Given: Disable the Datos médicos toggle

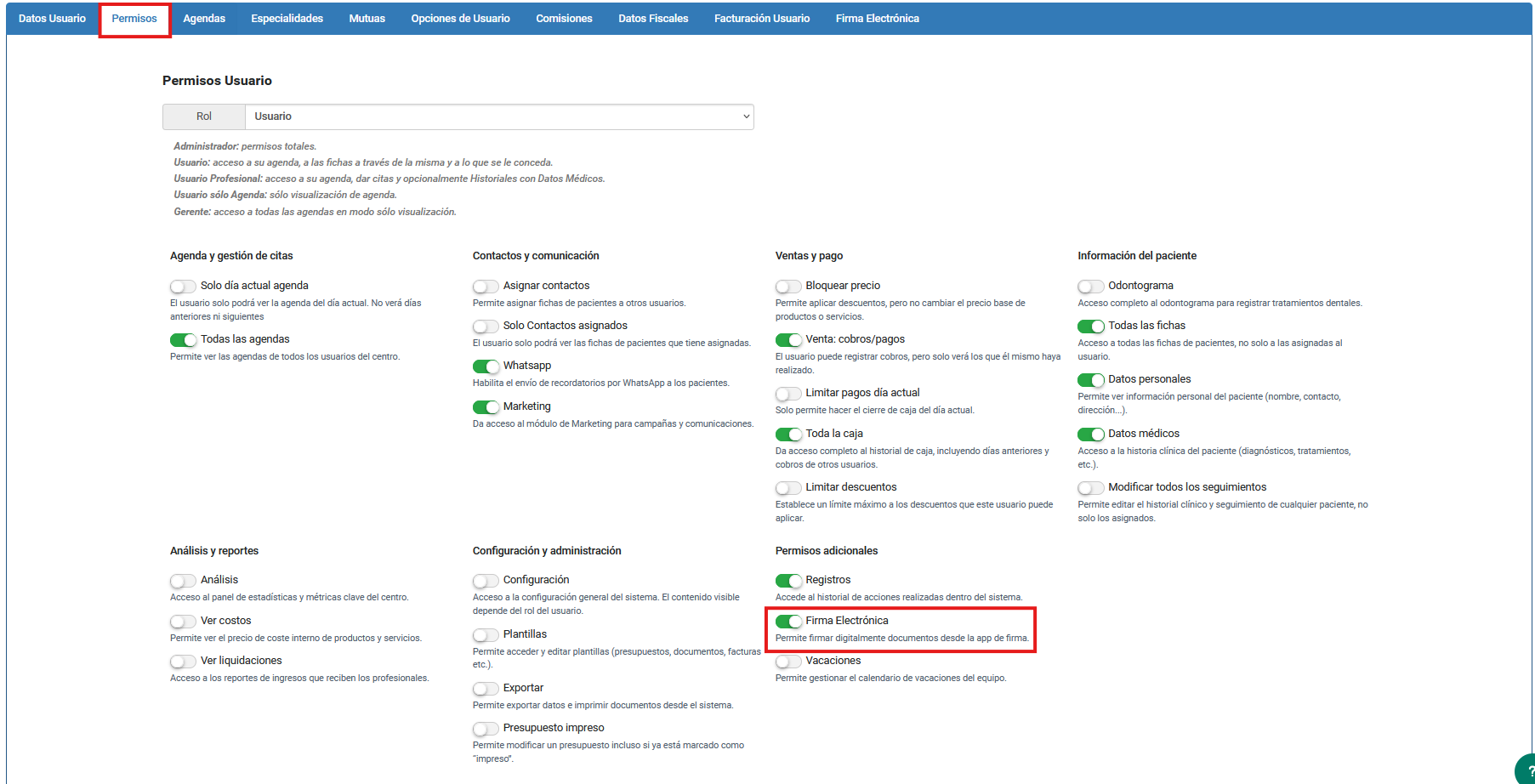Looking at the screenshot, I should click(x=1090, y=435).
